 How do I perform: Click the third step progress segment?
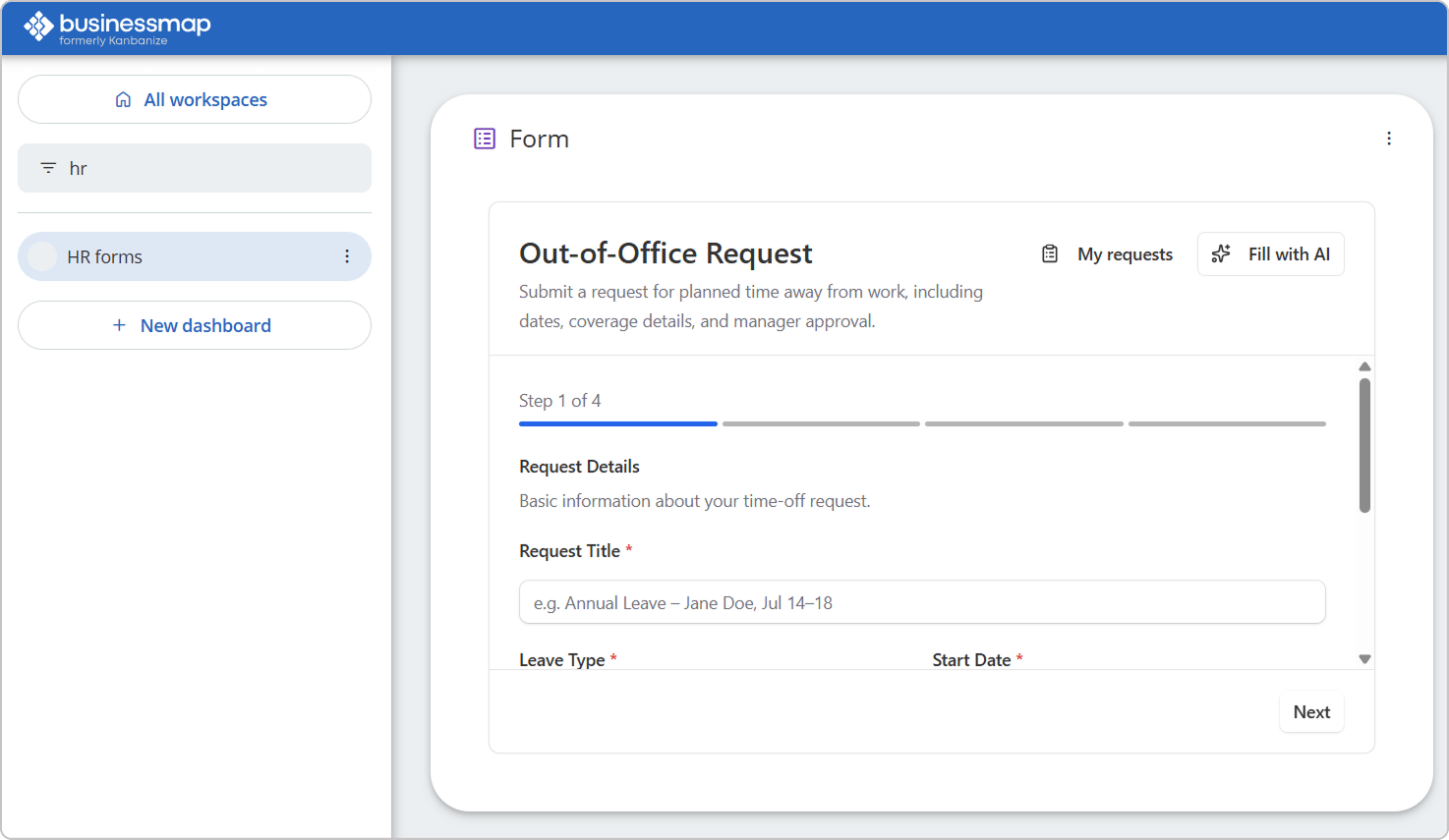[1024, 423]
